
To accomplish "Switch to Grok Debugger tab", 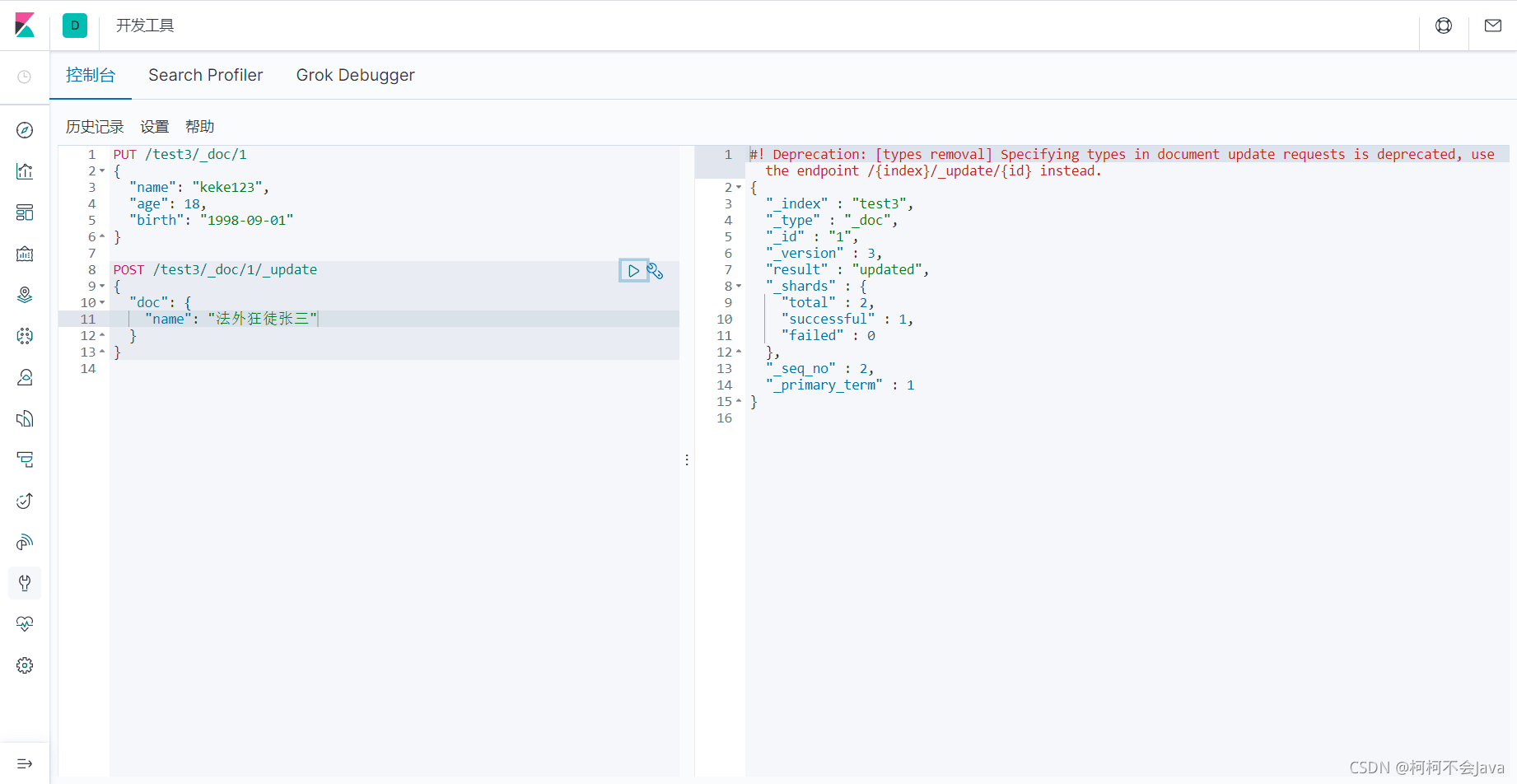I will tap(356, 75).
